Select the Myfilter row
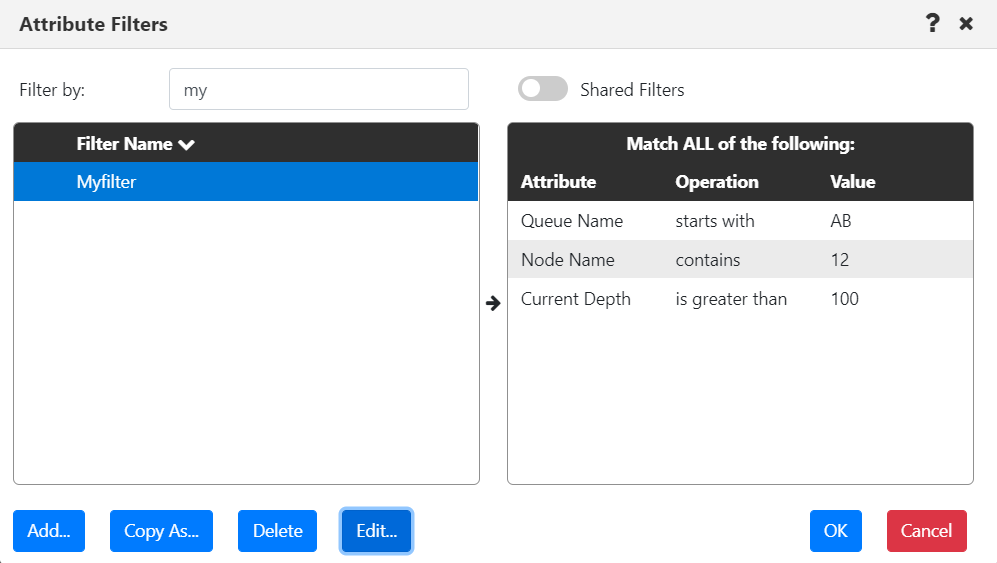The image size is (997, 563). pyautogui.click(x=246, y=182)
